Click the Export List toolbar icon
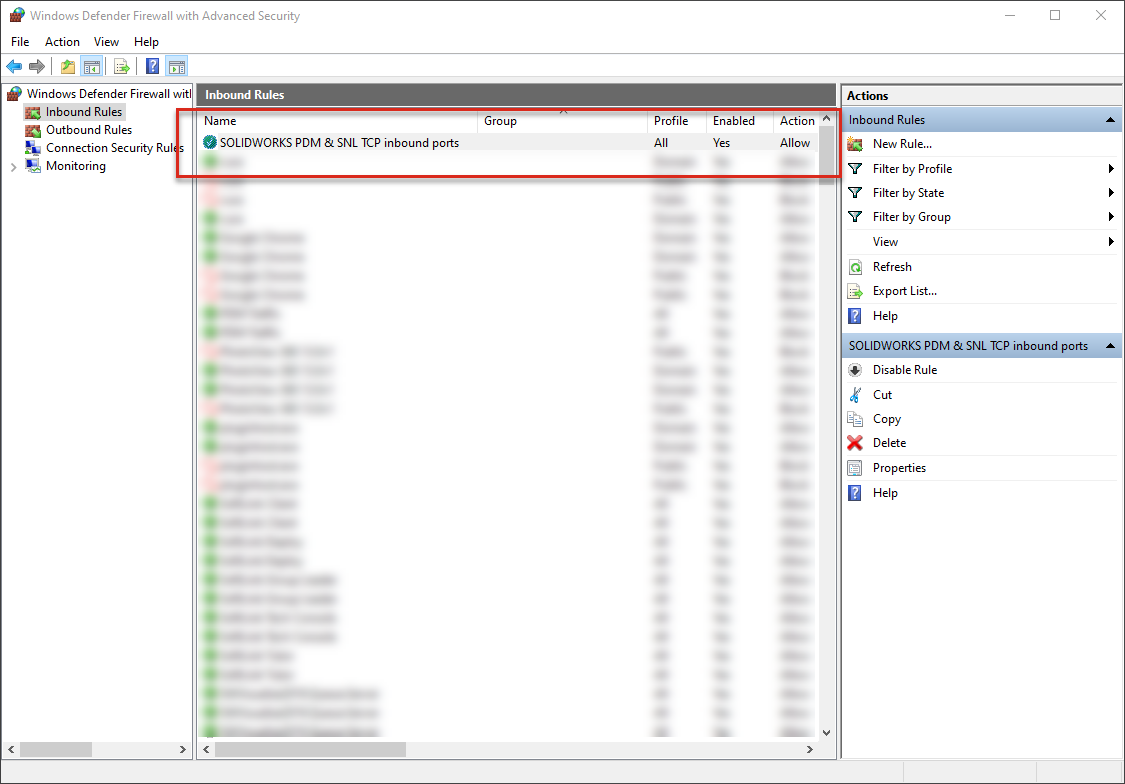The width and height of the screenshot is (1125, 784). click(x=122, y=67)
